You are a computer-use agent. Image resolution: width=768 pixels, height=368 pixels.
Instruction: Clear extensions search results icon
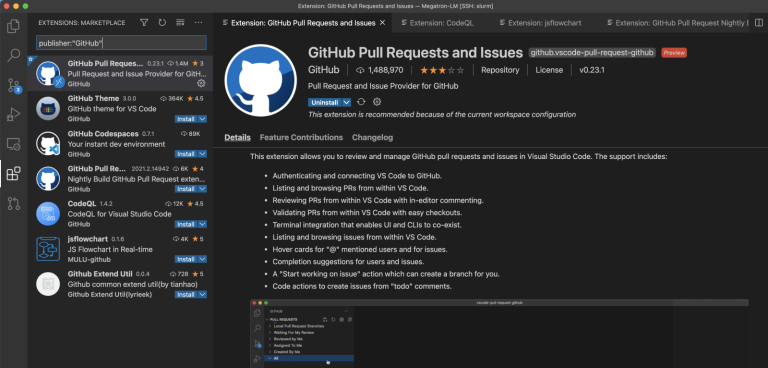click(180, 23)
